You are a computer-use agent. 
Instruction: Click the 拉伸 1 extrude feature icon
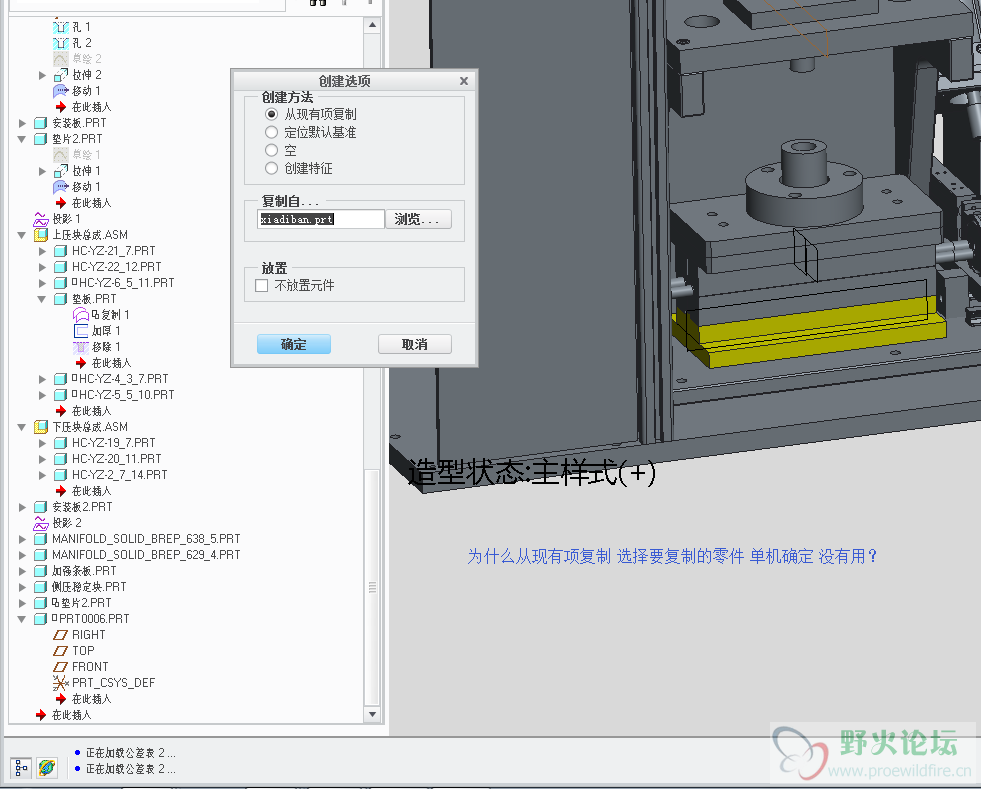[x=61, y=171]
